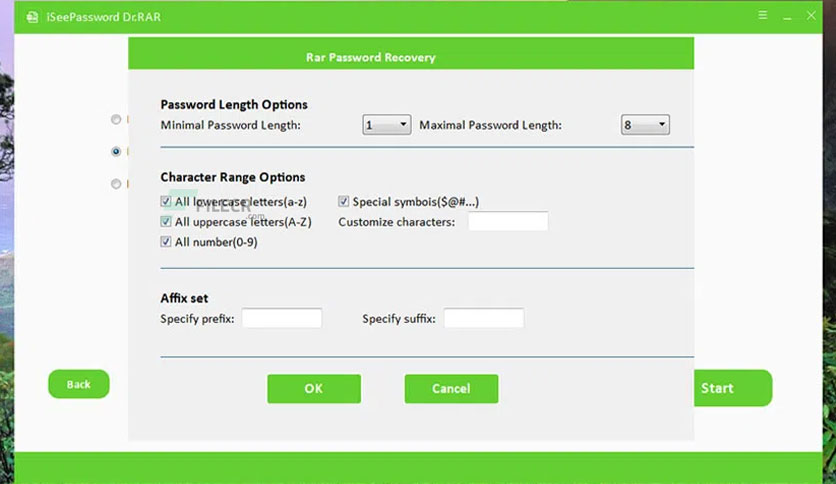Screen dimensions: 836x484
Task: Select the second (selected) attack radio button
Action: tap(116, 151)
